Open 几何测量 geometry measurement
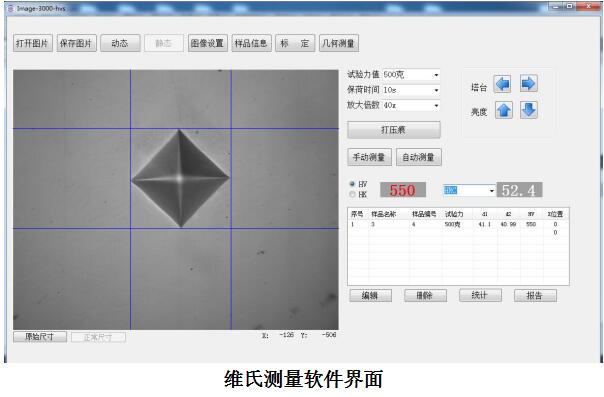This screenshot has height=397, width=604. [339, 43]
